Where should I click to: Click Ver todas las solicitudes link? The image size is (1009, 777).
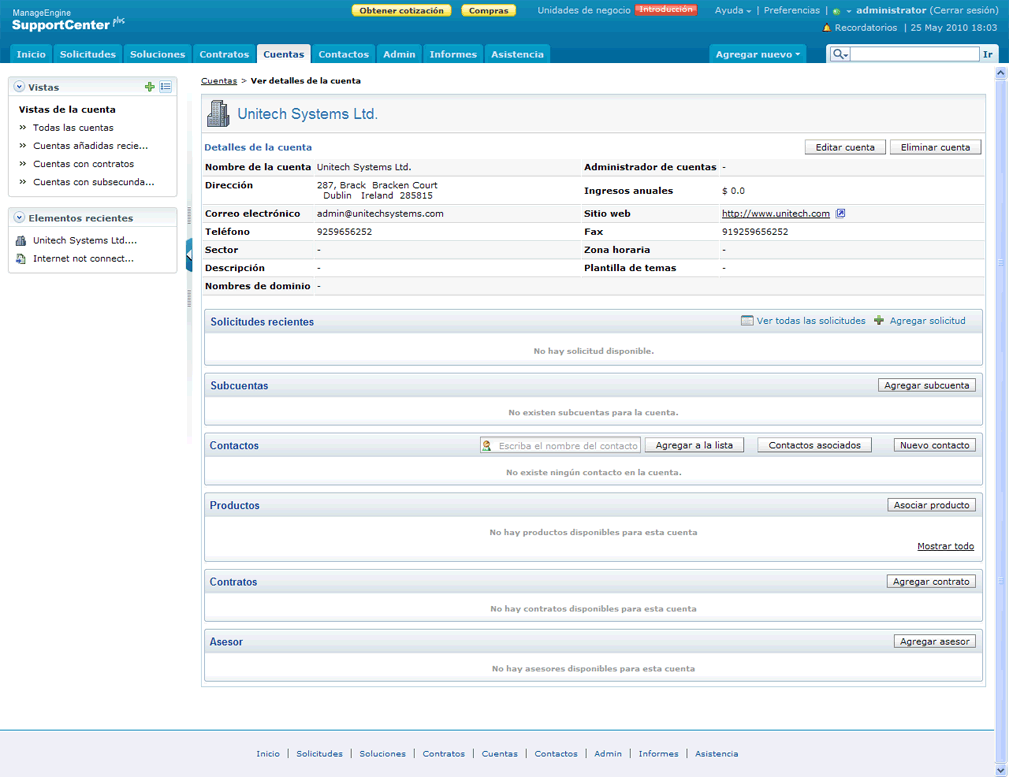(x=811, y=321)
